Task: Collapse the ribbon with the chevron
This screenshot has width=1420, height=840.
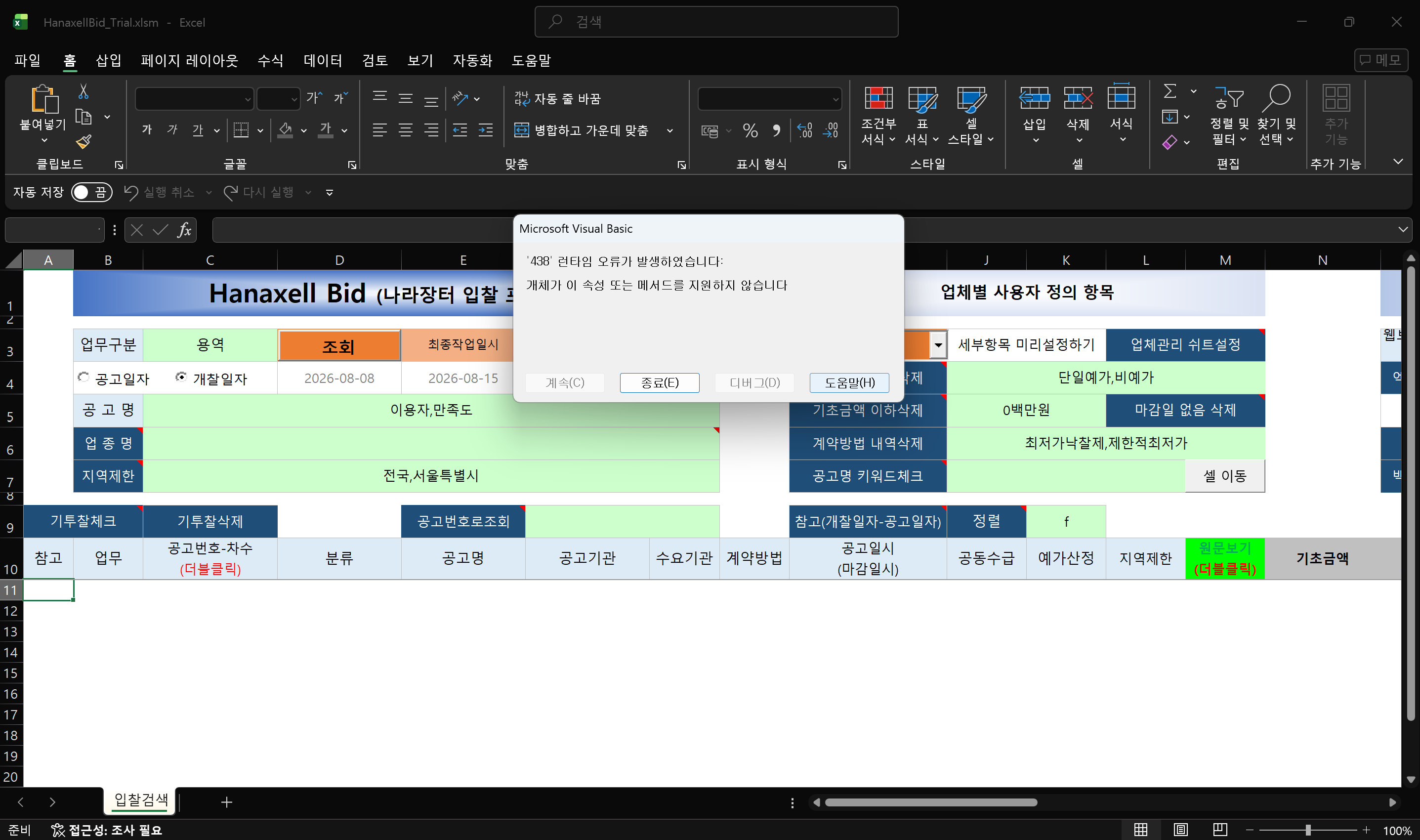Action: pos(1398,162)
